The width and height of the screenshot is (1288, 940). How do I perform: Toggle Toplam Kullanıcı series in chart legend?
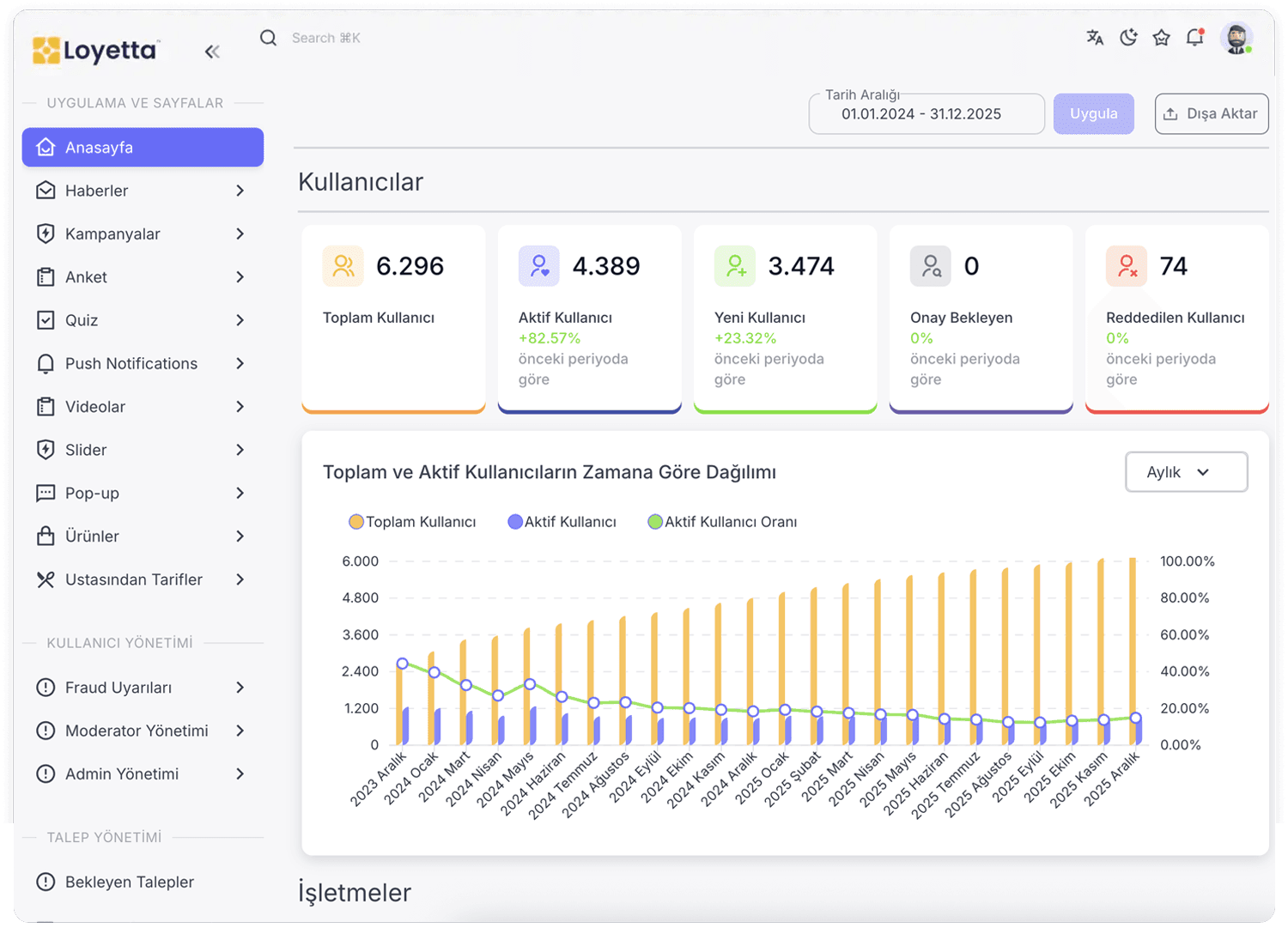click(413, 521)
